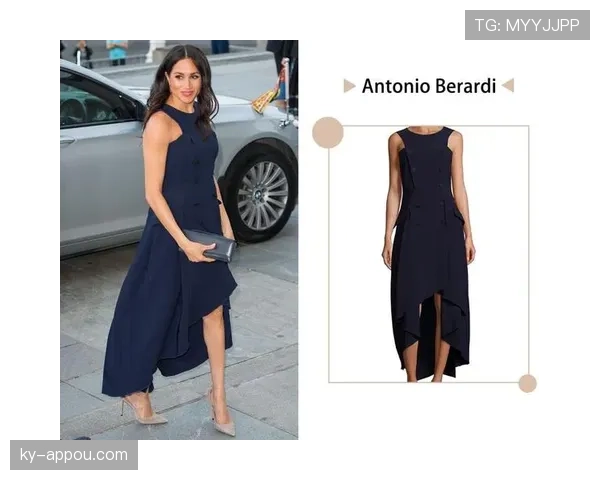Viewport: 600px width, 480px height.
Task: Click the small beige circle at frame bottom-right
Action: [x=527, y=383]
